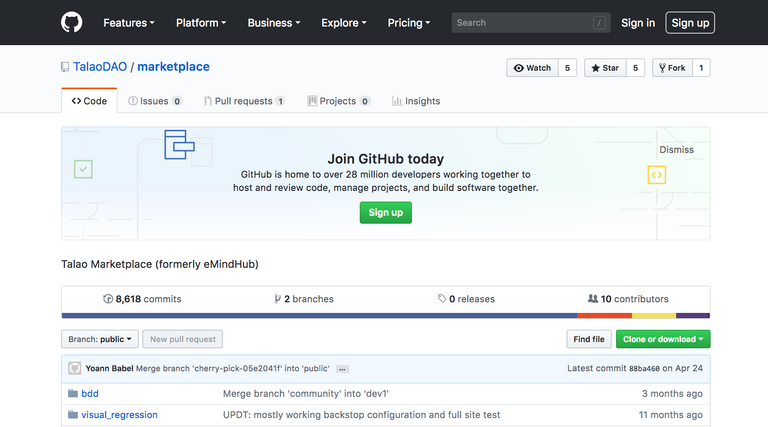768x427 pixels.
Task: Click the New pull request button
Action: [x=183, y=339]
